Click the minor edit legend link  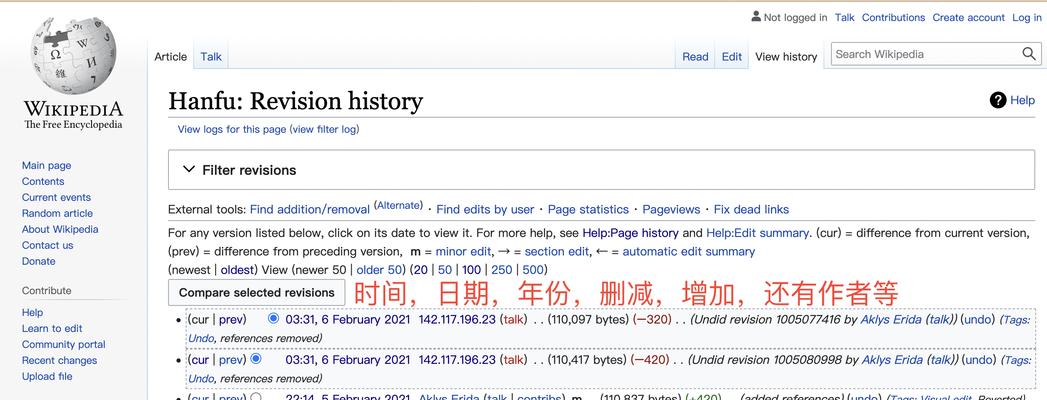tap(463, 252)
